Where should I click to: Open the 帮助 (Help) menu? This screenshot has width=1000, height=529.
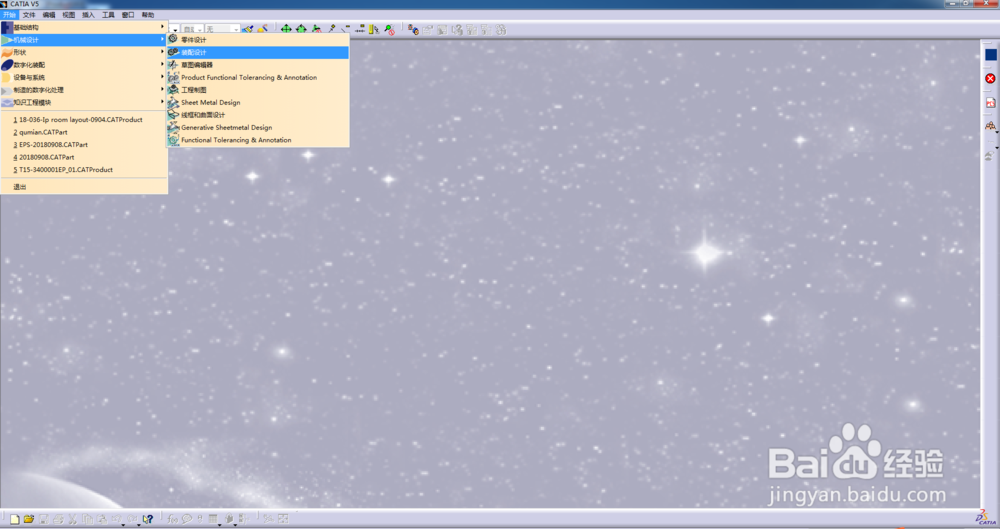147,15
